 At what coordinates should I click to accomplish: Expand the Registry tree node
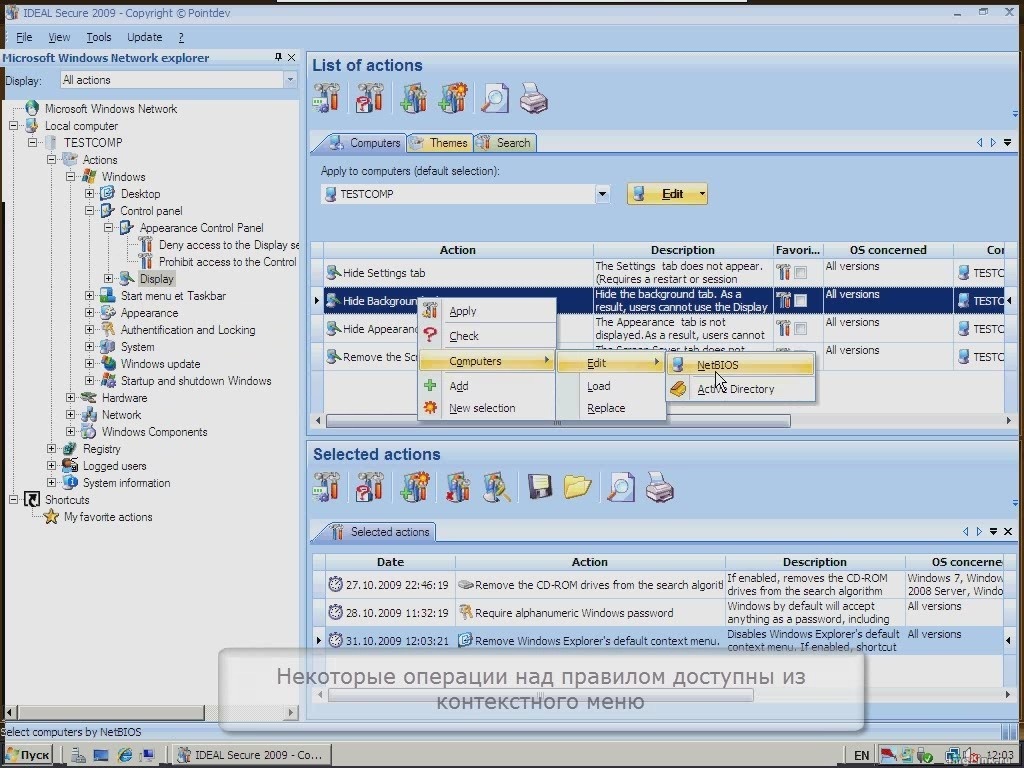(52, 448)
